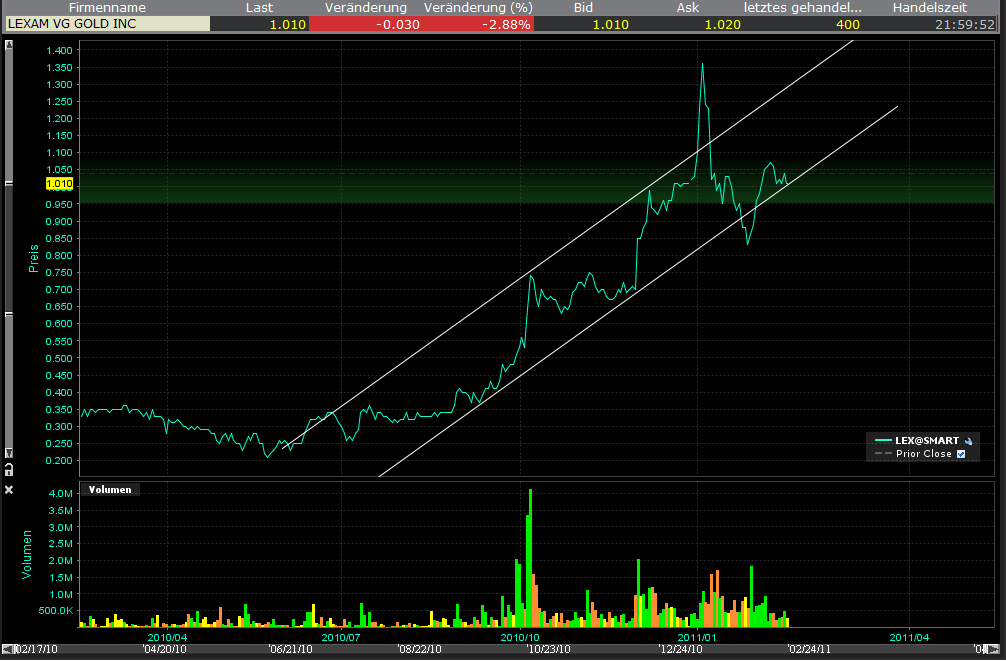Select the Ask column header
The width and height of the screenshot is (1006, 661).
tap(688, 8)
